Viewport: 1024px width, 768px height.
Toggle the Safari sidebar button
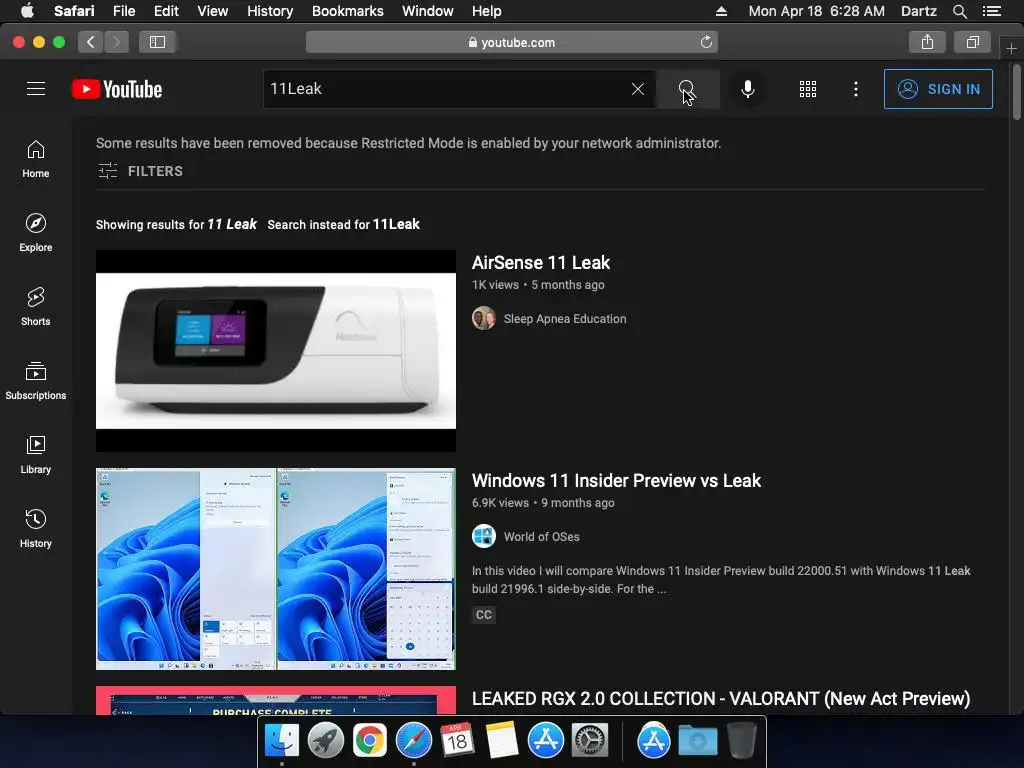(157, 42)
